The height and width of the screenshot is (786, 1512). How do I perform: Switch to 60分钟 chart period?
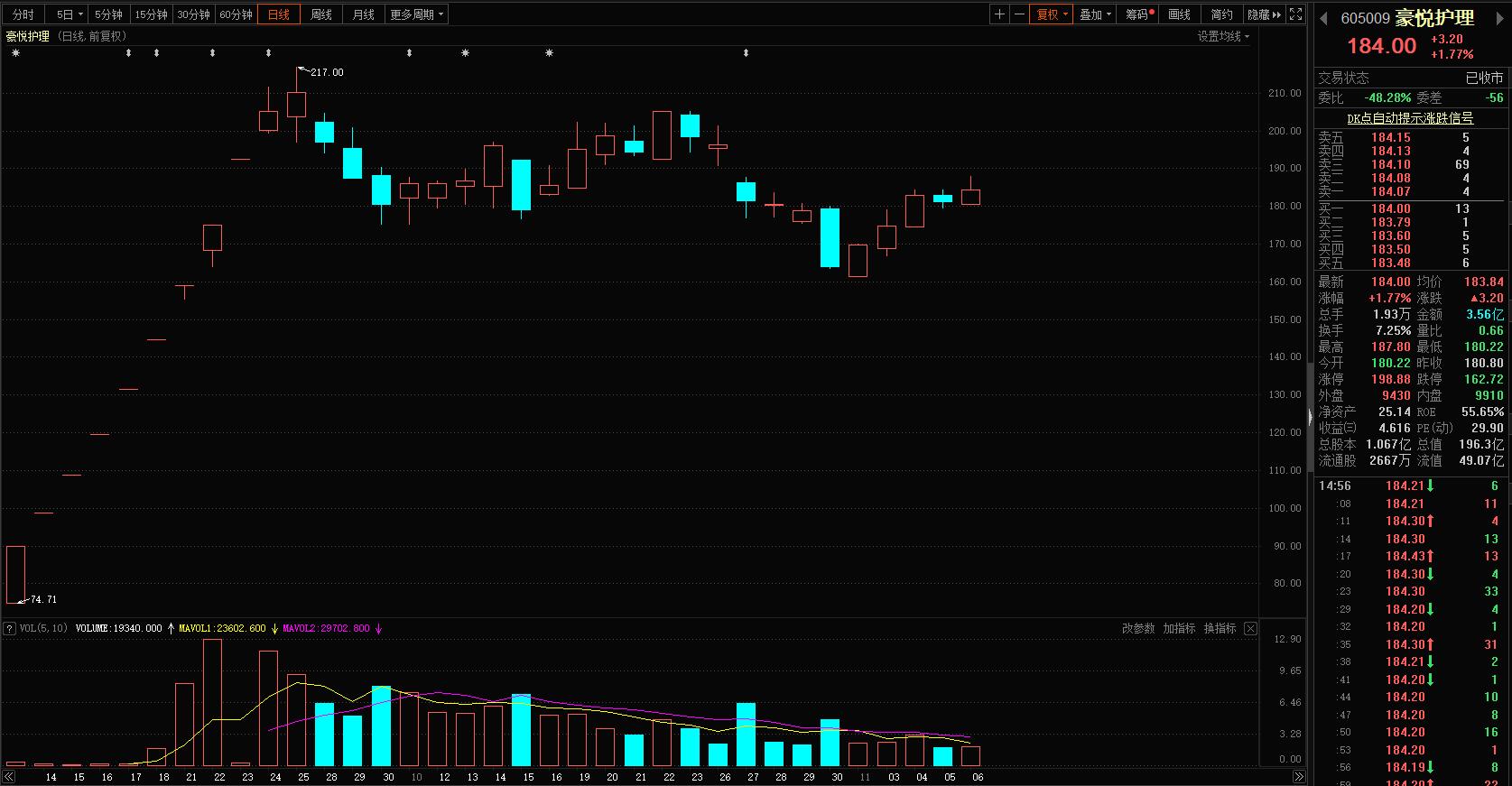click(x=236, y=14)
